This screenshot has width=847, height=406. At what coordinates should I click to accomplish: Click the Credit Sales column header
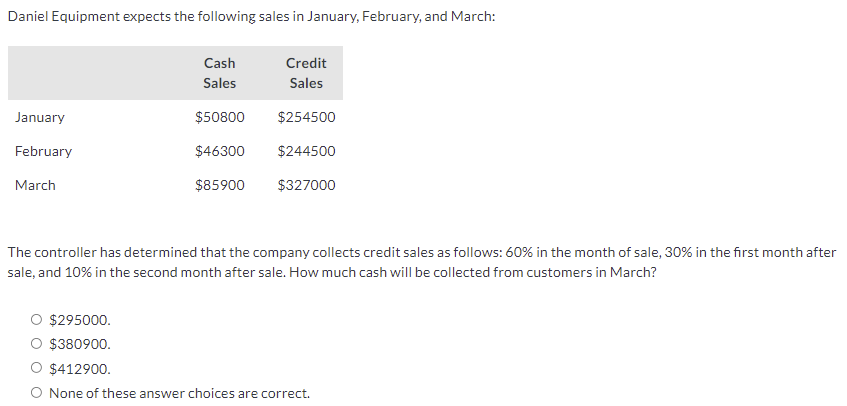[306, 73]
